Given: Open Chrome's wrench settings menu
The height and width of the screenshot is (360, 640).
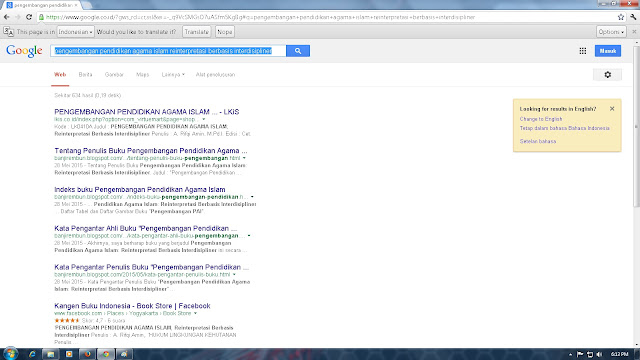Looking at the screenshot, I should pyautogui.click(x=633, y=17).
